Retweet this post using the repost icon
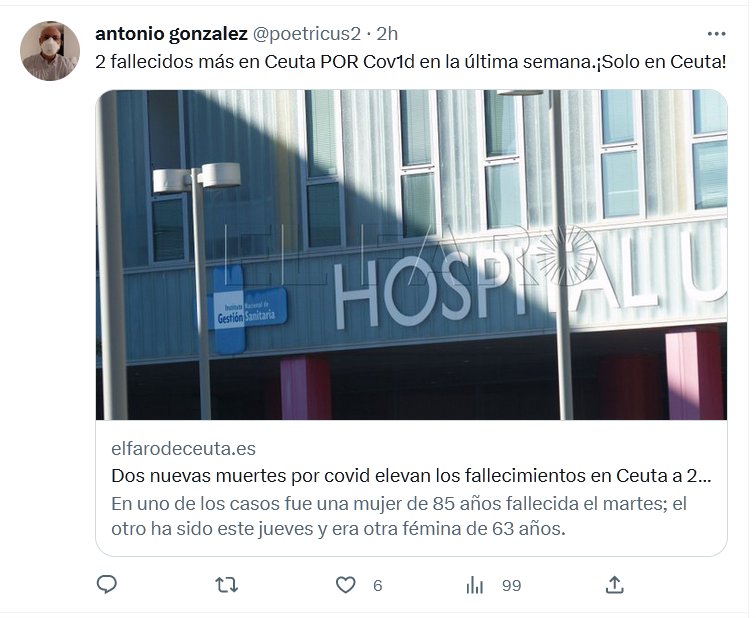Image resolution: width=756 pixels, height=618 pixels. pyautogui.click(x=226, y=585)
